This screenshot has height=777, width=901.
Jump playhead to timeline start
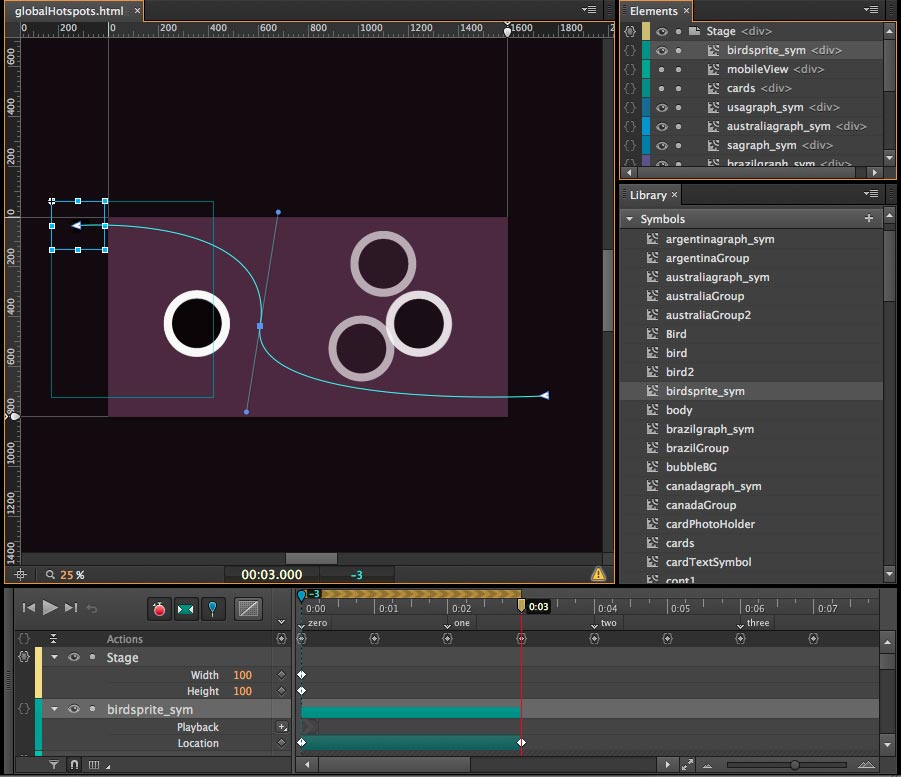pos(29,607)
